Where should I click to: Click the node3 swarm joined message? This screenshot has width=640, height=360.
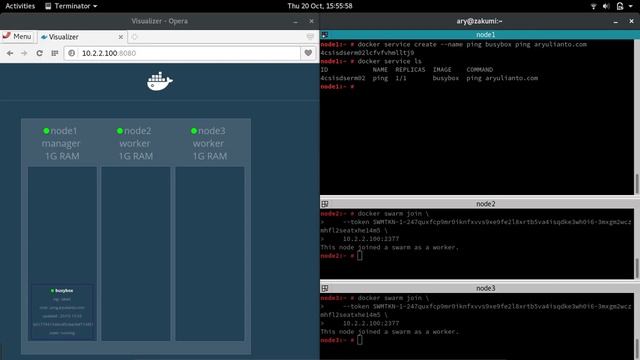point(389,332)
